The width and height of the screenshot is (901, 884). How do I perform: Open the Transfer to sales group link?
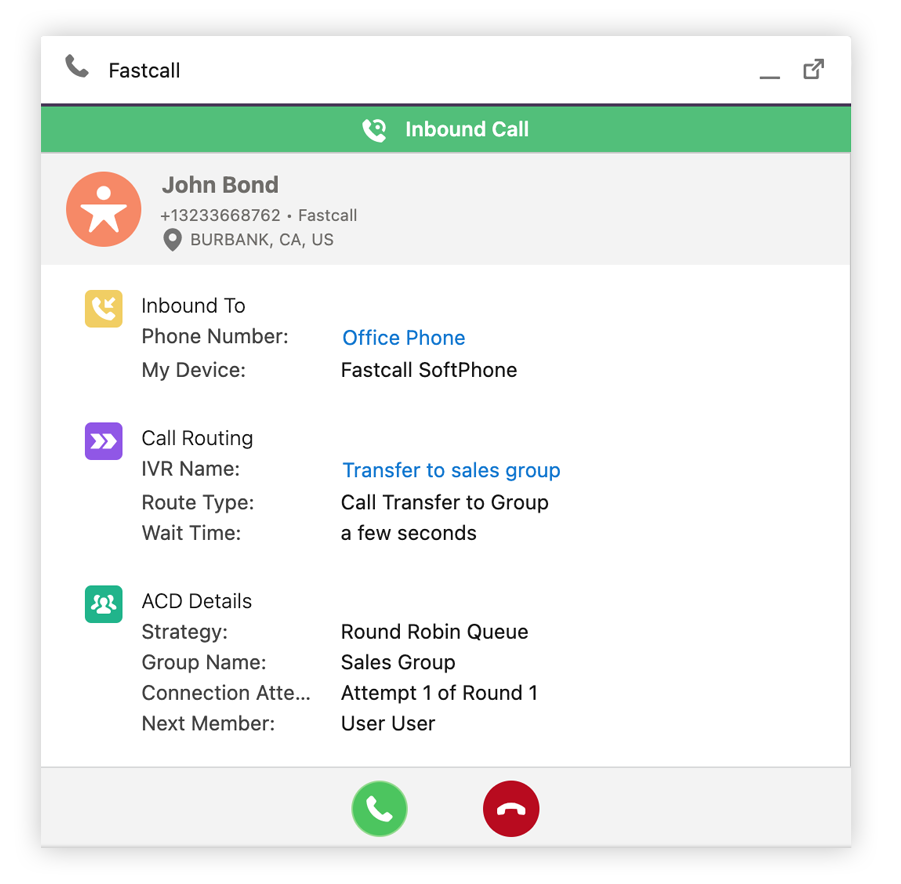point(451,470)
